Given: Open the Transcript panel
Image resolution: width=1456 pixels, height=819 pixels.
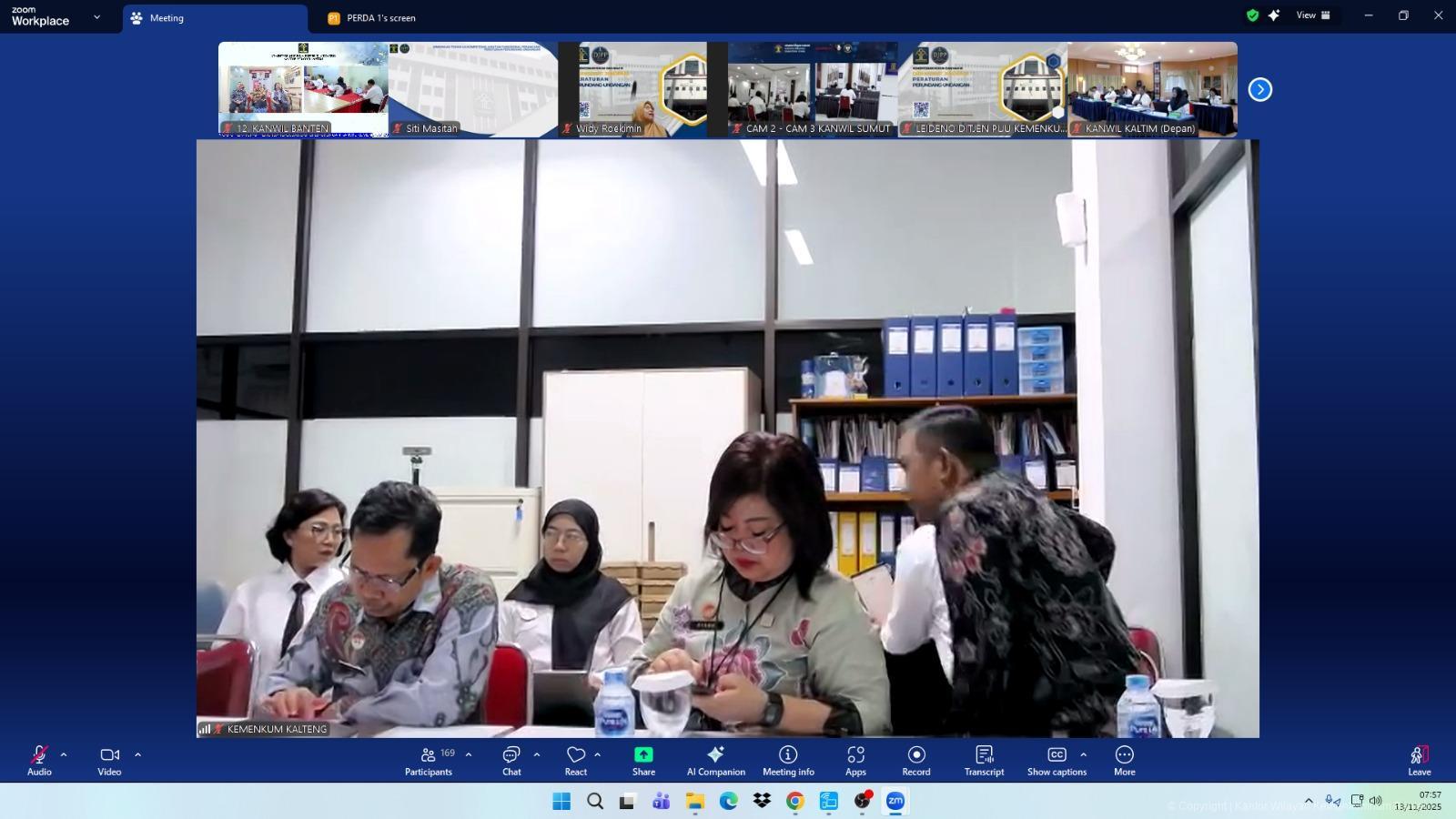Looking at the screenshot, I should 984,761.
